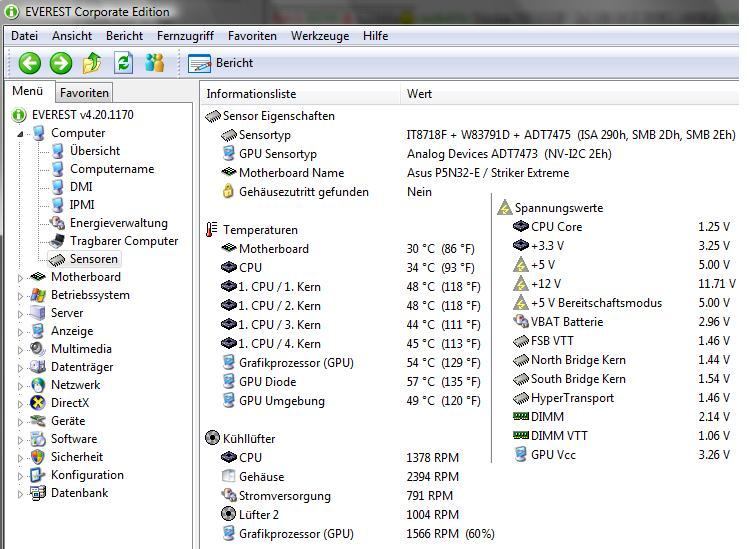749x549 pixels.
Task: Open user management with the people icon
Action: [x=154, y=63]
